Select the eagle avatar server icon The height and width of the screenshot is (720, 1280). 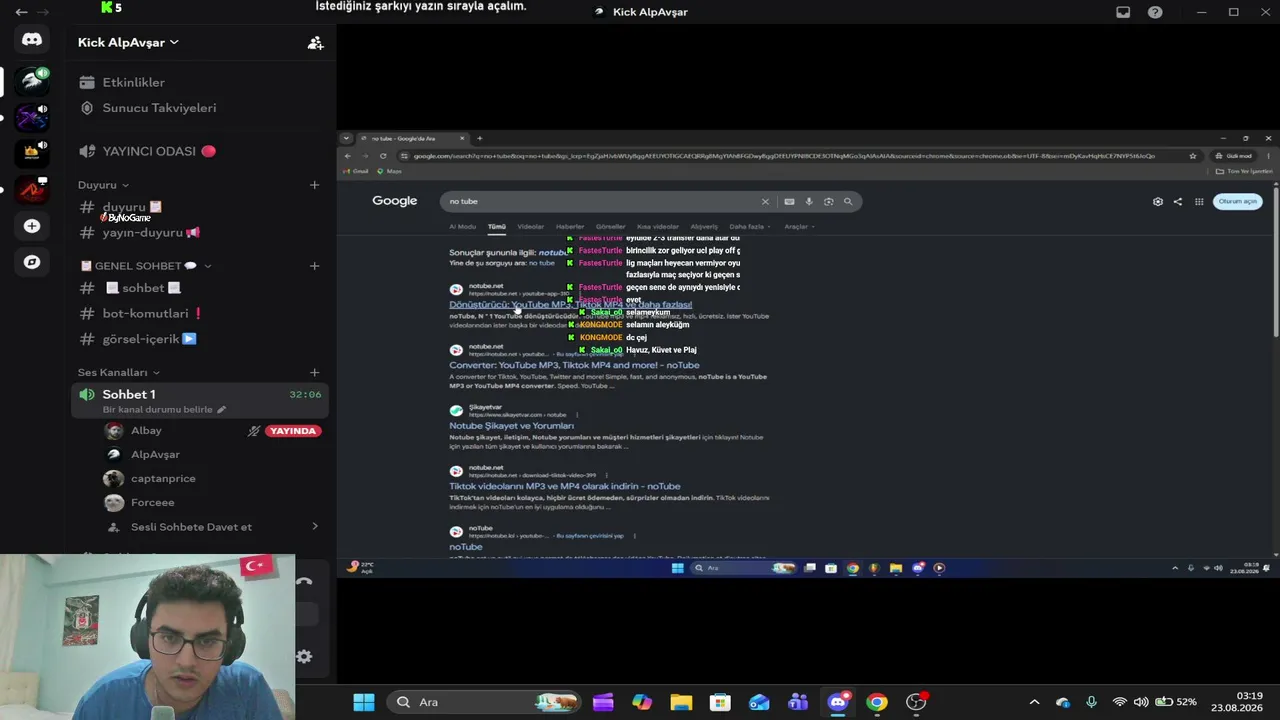tap(32, 81)
